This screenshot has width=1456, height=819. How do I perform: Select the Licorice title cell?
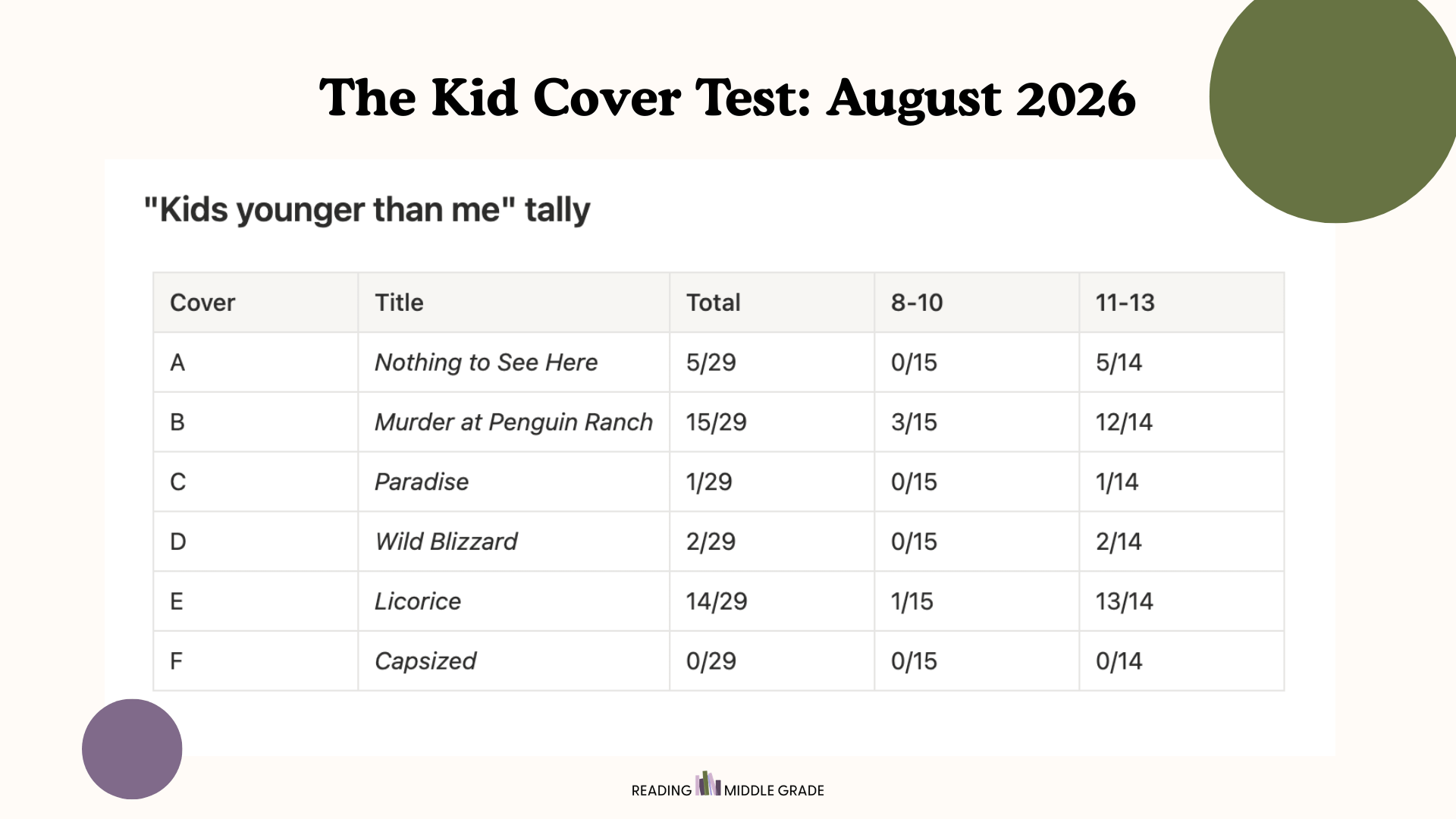point(513,601)
